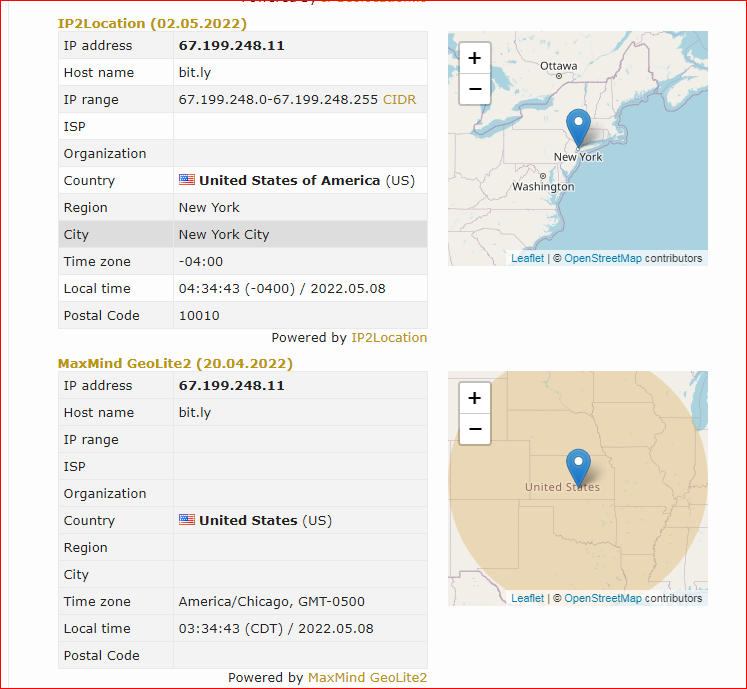
Task: Click the map pin over New York
Action: click(x=578, y=129)
